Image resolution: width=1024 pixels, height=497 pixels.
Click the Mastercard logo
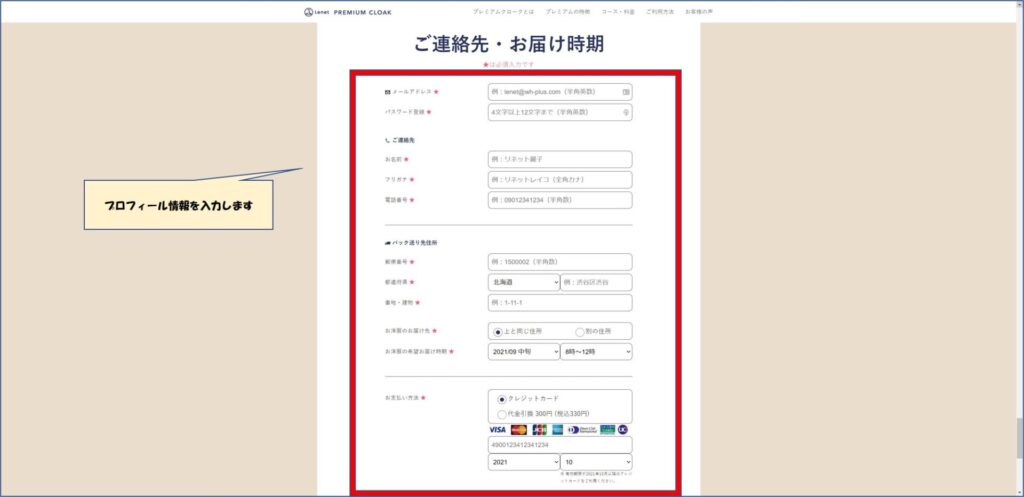pyautogui.click(x=519, y=429)
